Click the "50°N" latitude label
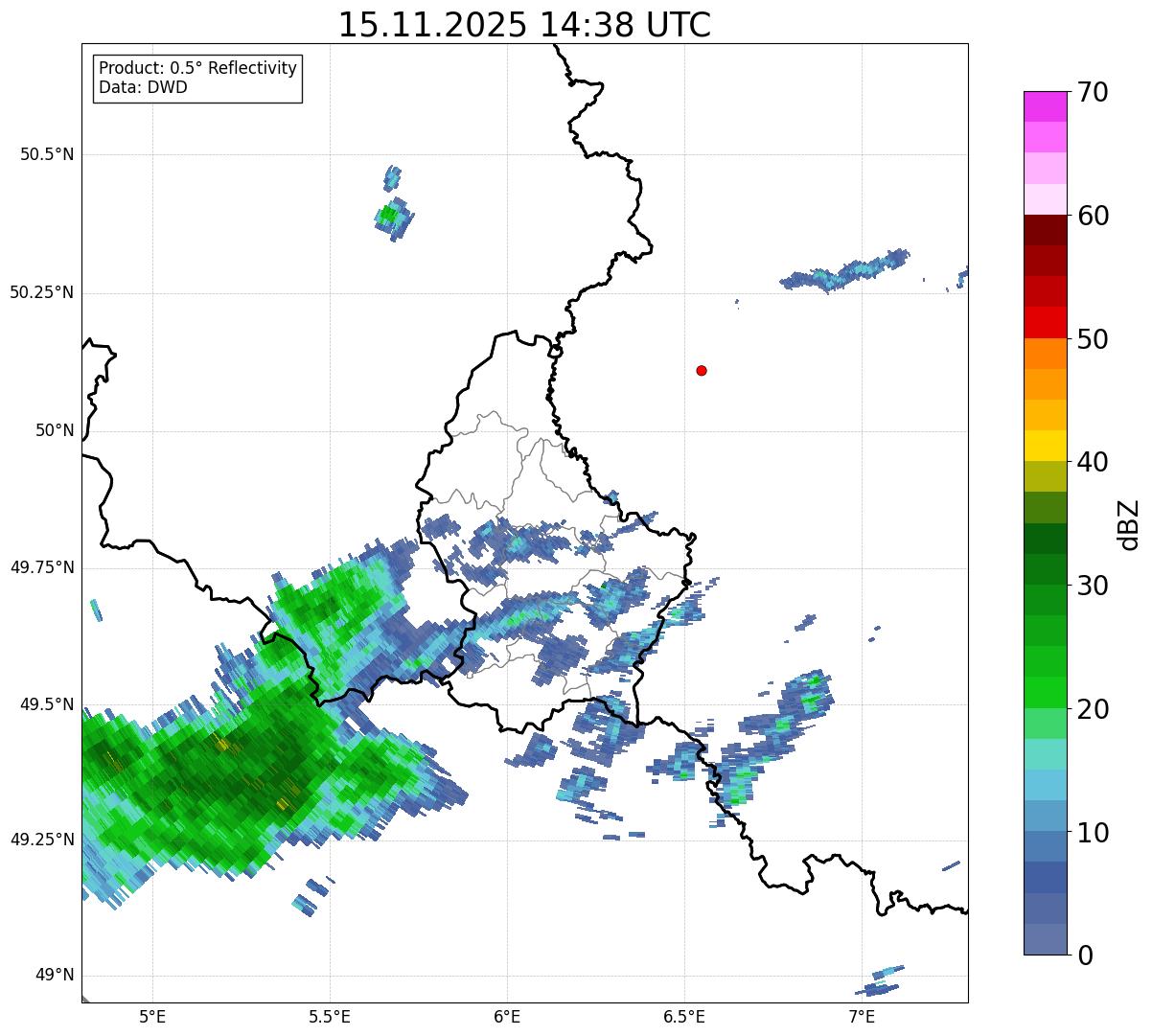The height and width of the screenshot is (1036, 1152). [55, 430]
